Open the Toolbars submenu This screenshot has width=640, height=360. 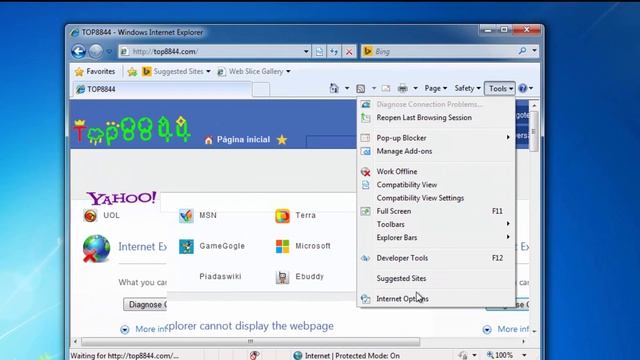point(436,224)
